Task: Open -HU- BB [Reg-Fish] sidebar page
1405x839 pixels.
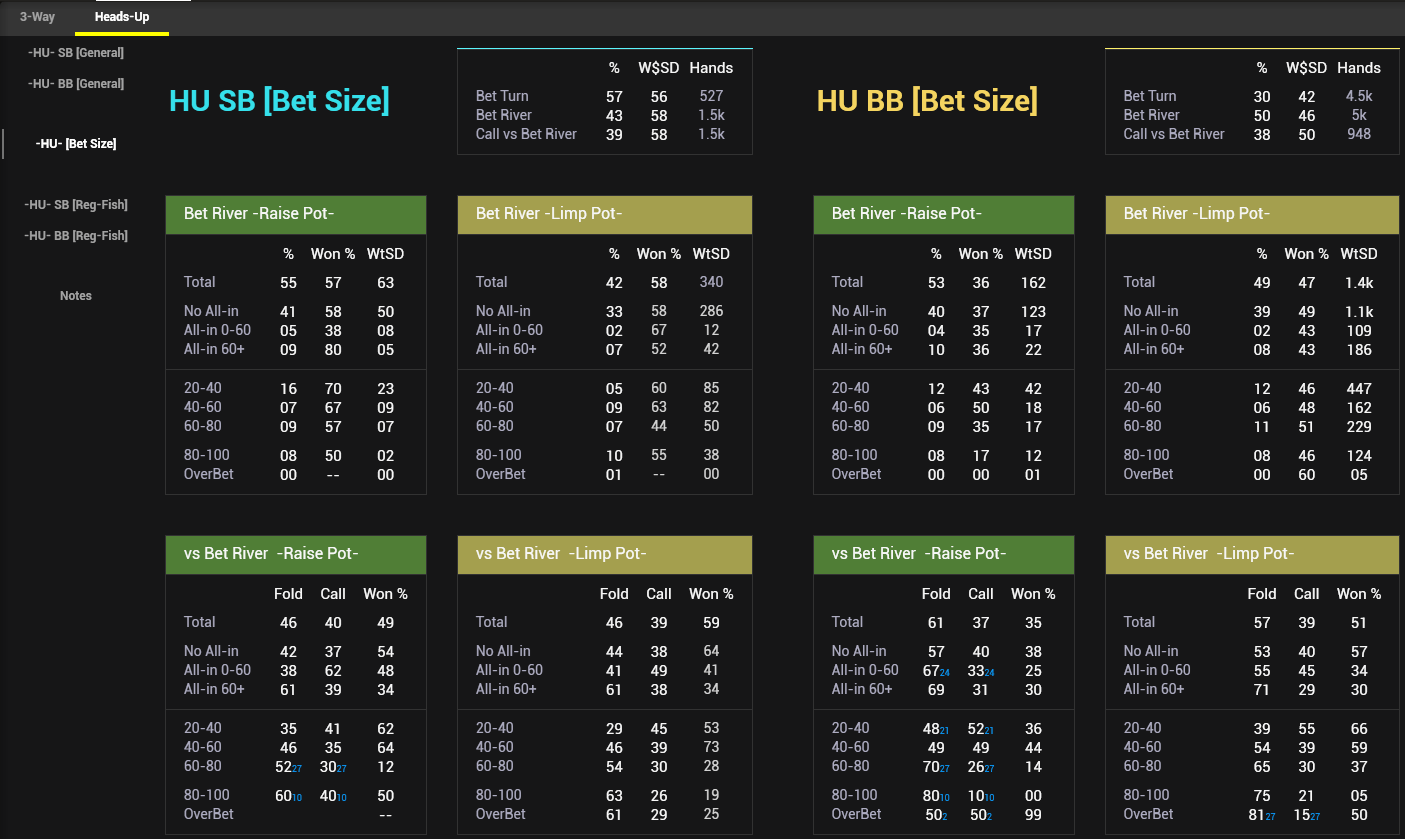Action: pos(76,236)
